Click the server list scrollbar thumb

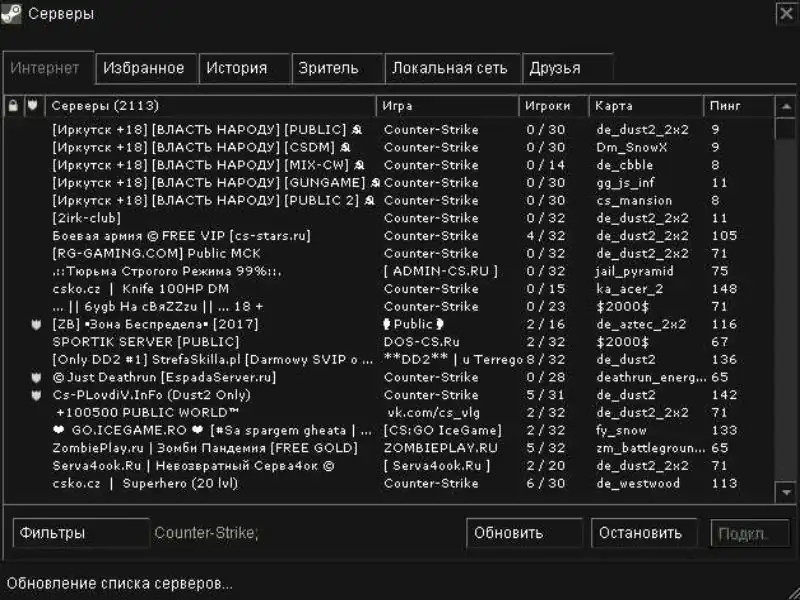[x=786, y=128]
